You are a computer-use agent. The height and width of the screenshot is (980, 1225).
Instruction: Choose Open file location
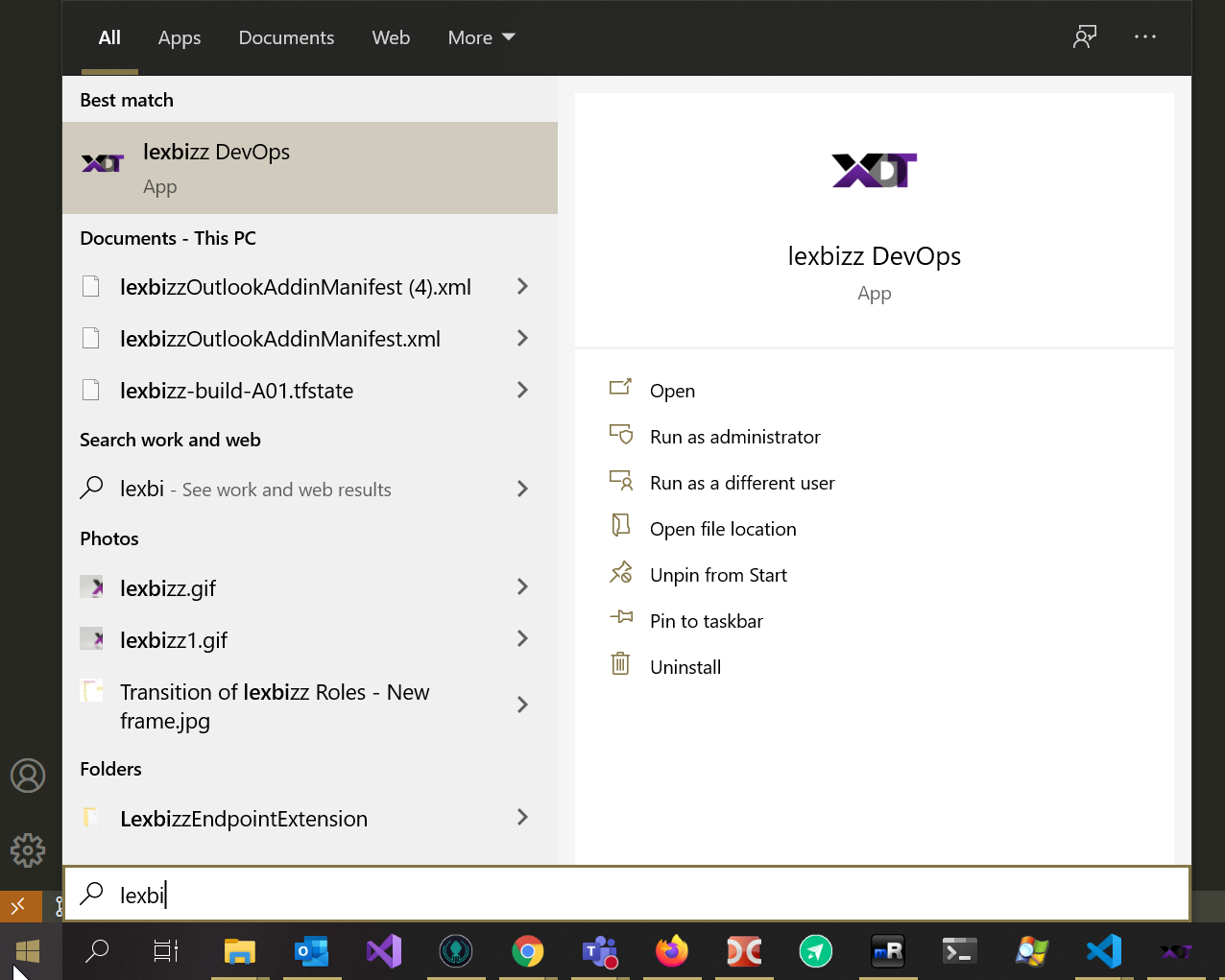click(x=723, y=529)
